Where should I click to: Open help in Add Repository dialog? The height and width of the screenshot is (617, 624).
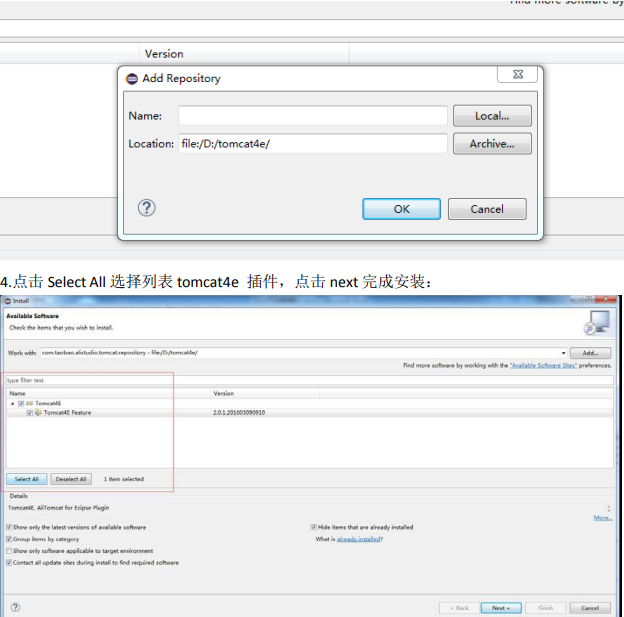(146, 208)
